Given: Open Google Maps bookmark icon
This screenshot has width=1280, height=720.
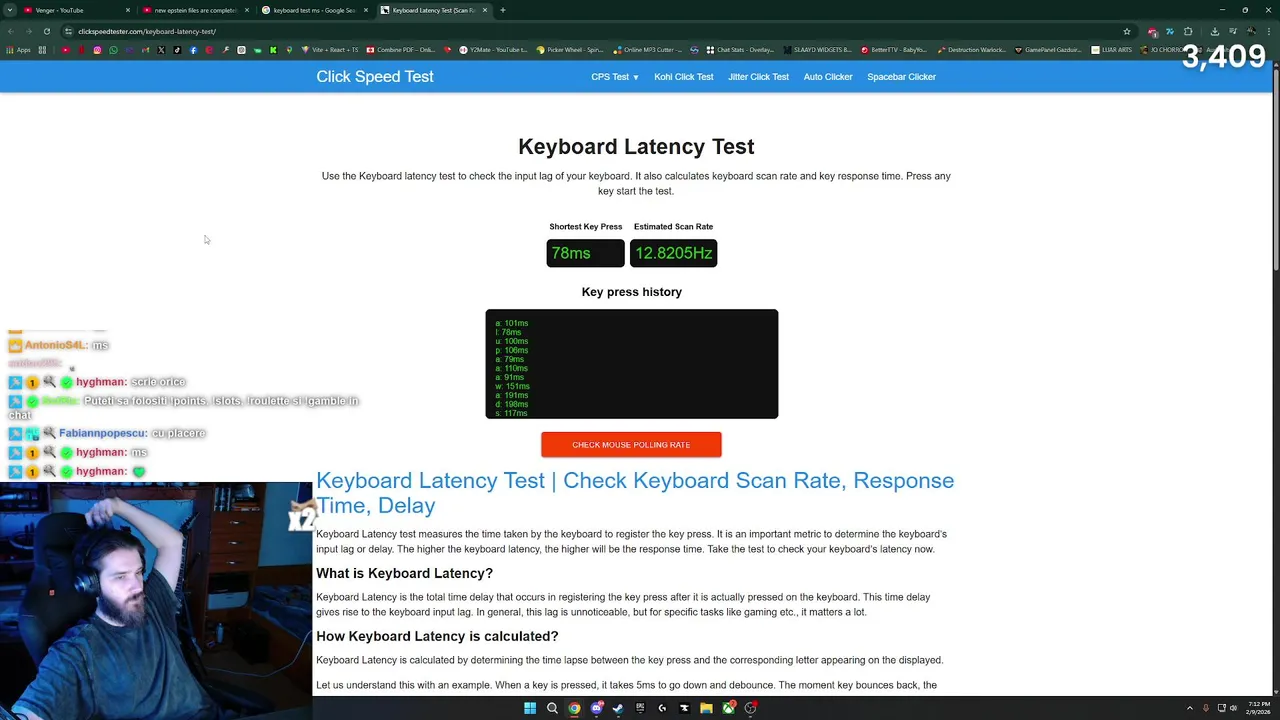Looking at the screenshot, I should tap(289, 50).
